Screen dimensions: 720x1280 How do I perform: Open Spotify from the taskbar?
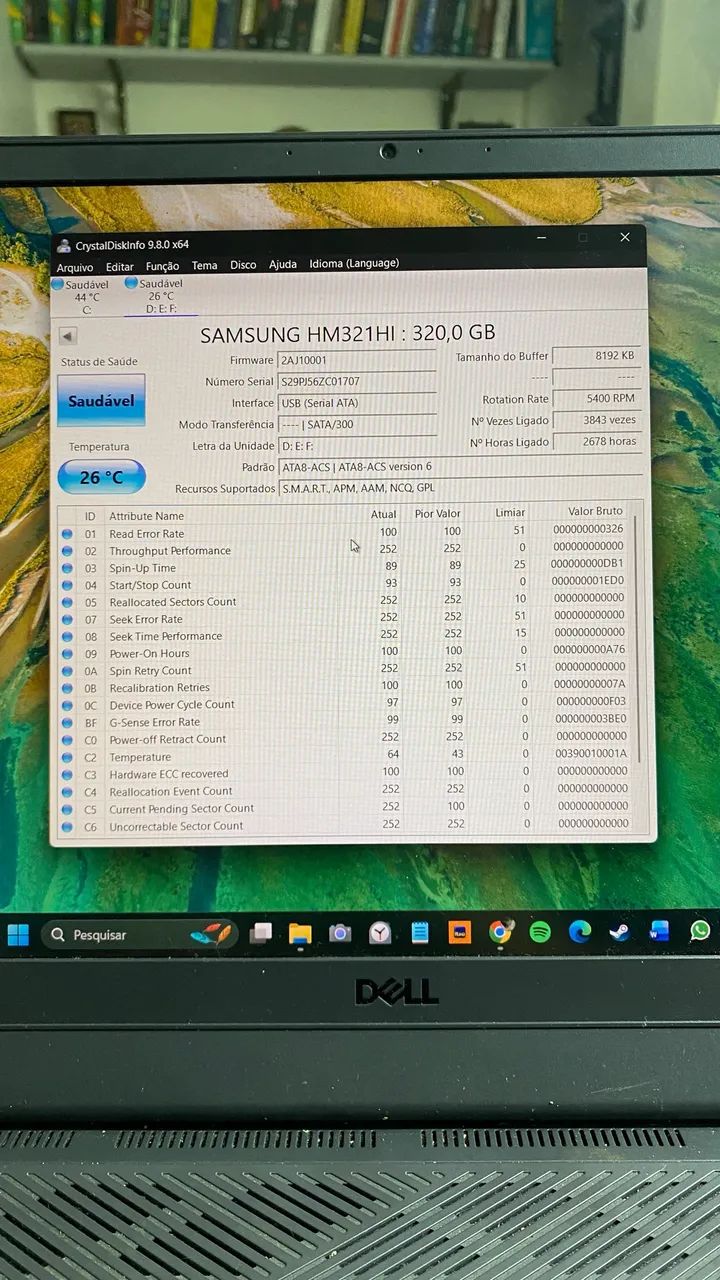pos(540,932)
